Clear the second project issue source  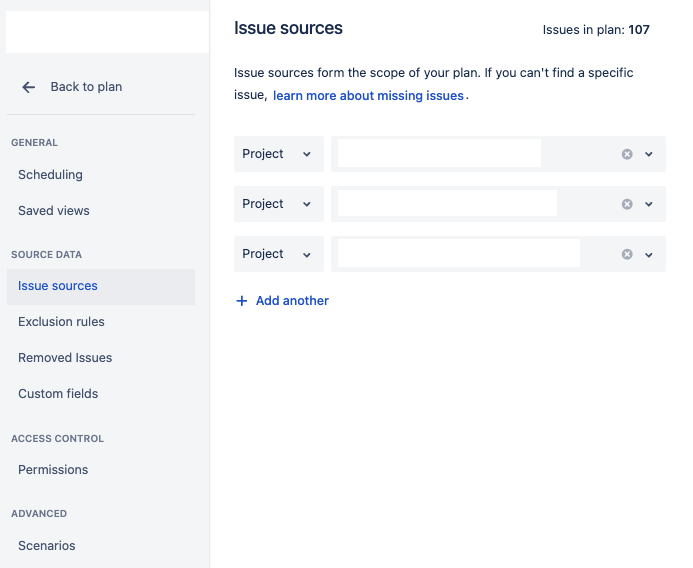click(627, 204)
